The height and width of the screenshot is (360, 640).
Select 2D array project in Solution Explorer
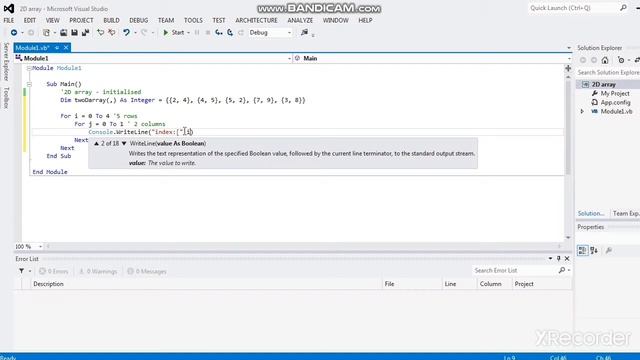point(604,84)
